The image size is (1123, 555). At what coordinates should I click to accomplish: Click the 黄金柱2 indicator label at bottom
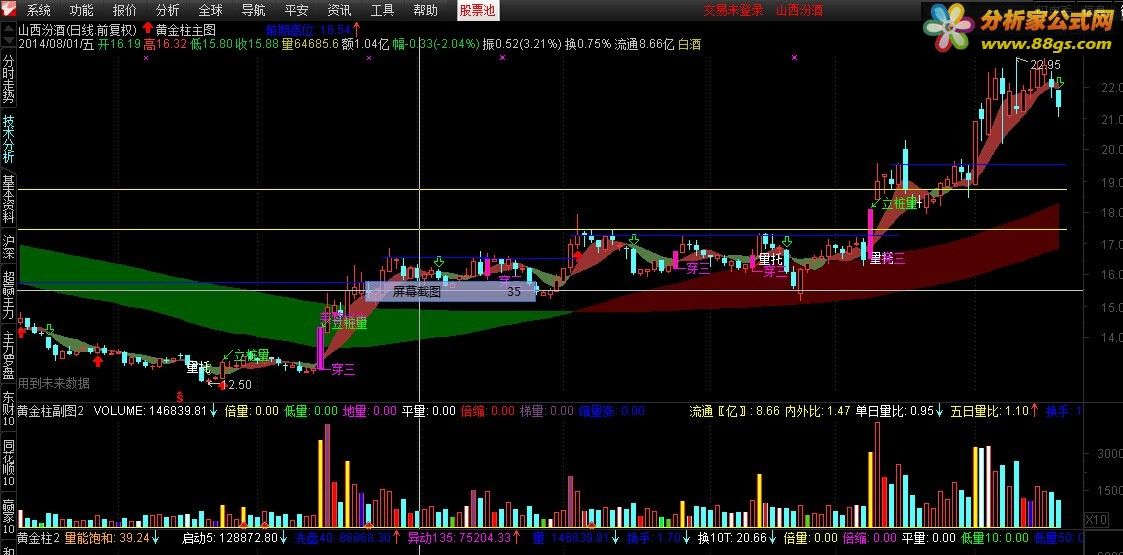point(39,538)
